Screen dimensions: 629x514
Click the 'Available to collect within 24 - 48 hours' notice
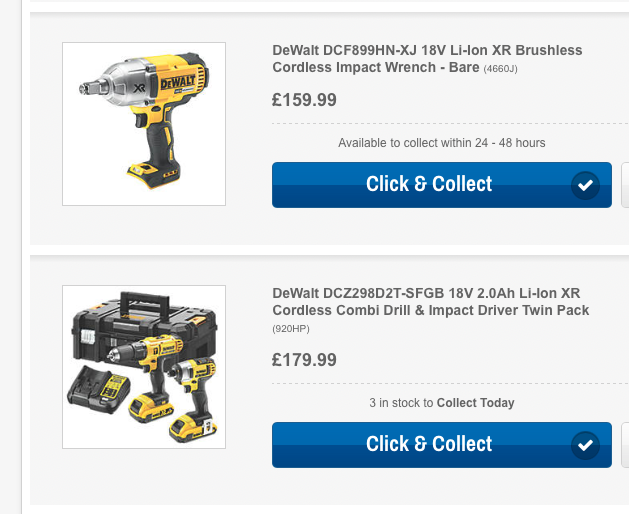pos(442,143)
